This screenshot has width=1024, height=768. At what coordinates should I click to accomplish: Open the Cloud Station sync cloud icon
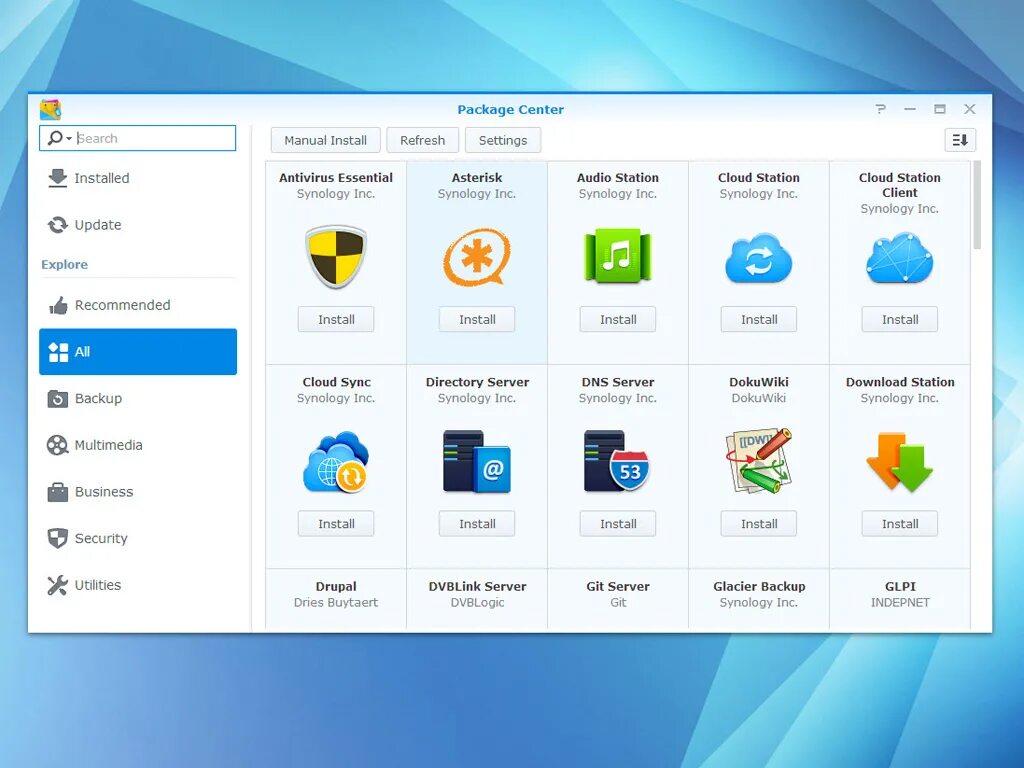759,257
